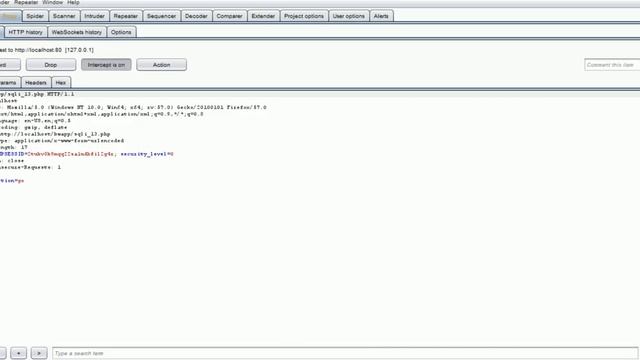
Task: Open the Alerts tab
Action: [x=381, y=16]
